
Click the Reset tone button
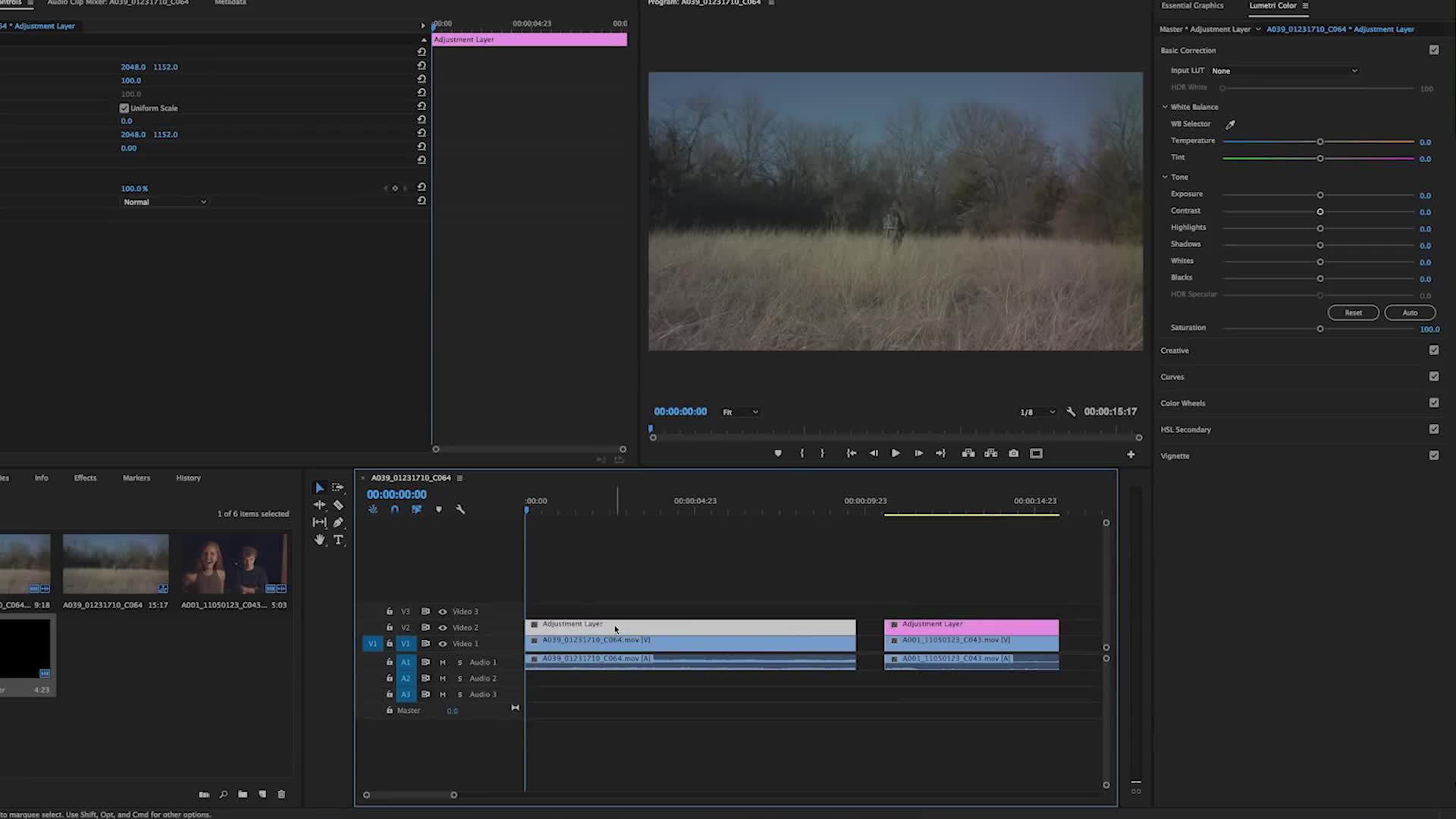click(x=1353, y=312)
